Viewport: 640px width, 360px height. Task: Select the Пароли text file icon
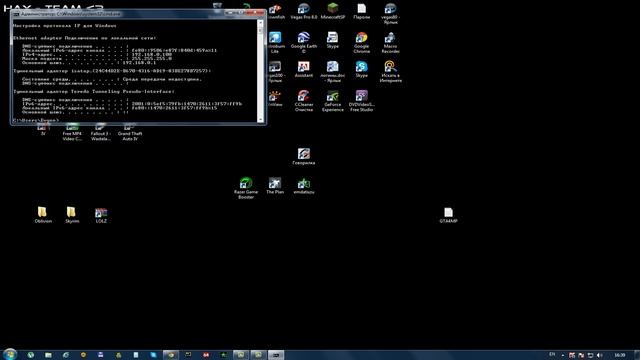[x=362, y=11]
